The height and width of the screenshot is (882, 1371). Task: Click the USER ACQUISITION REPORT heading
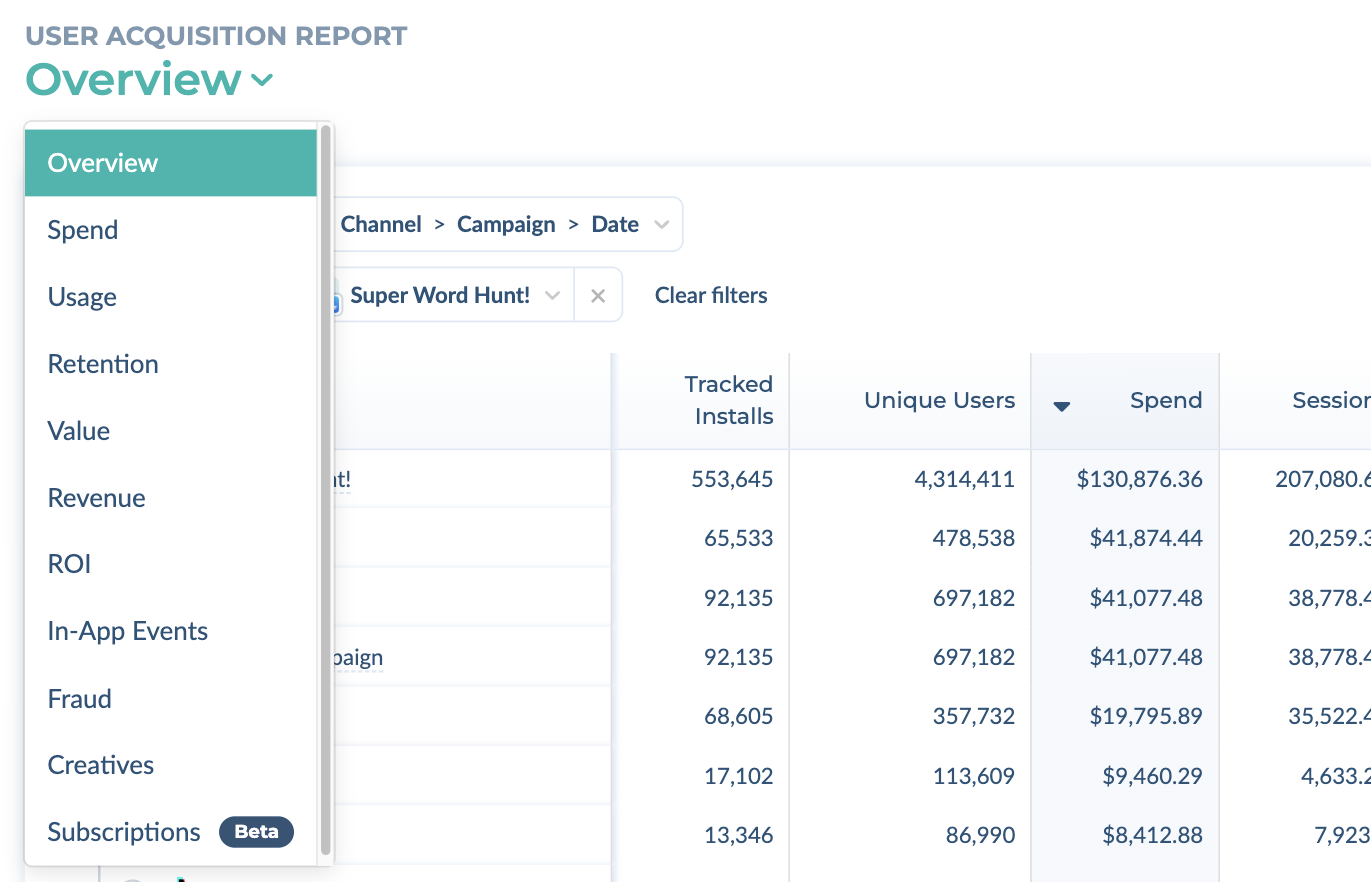216,36
